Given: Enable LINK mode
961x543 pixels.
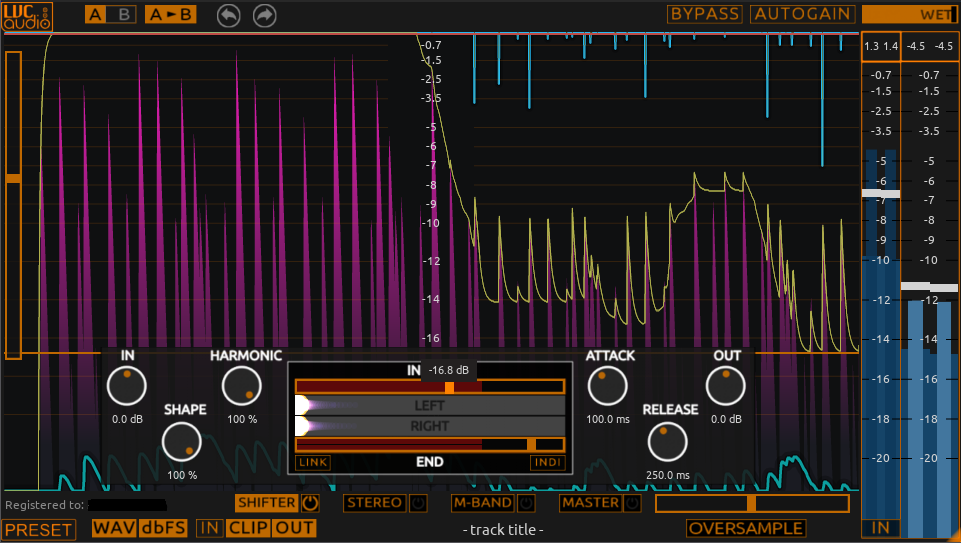Looking at the screenshot, I should (x=313, y=463).
